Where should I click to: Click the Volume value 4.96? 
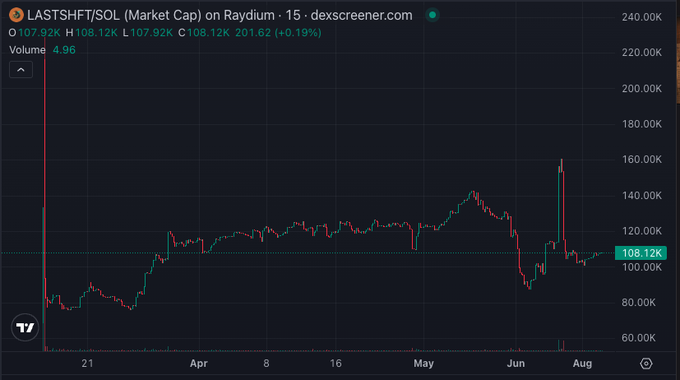point(64,50)
